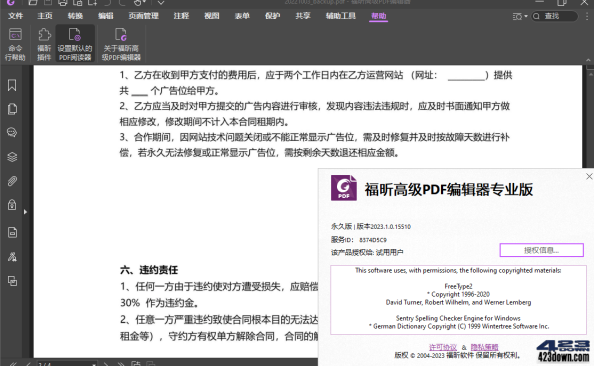Click the 该产品授权给: 试用用户 text

tap(367, 253)
